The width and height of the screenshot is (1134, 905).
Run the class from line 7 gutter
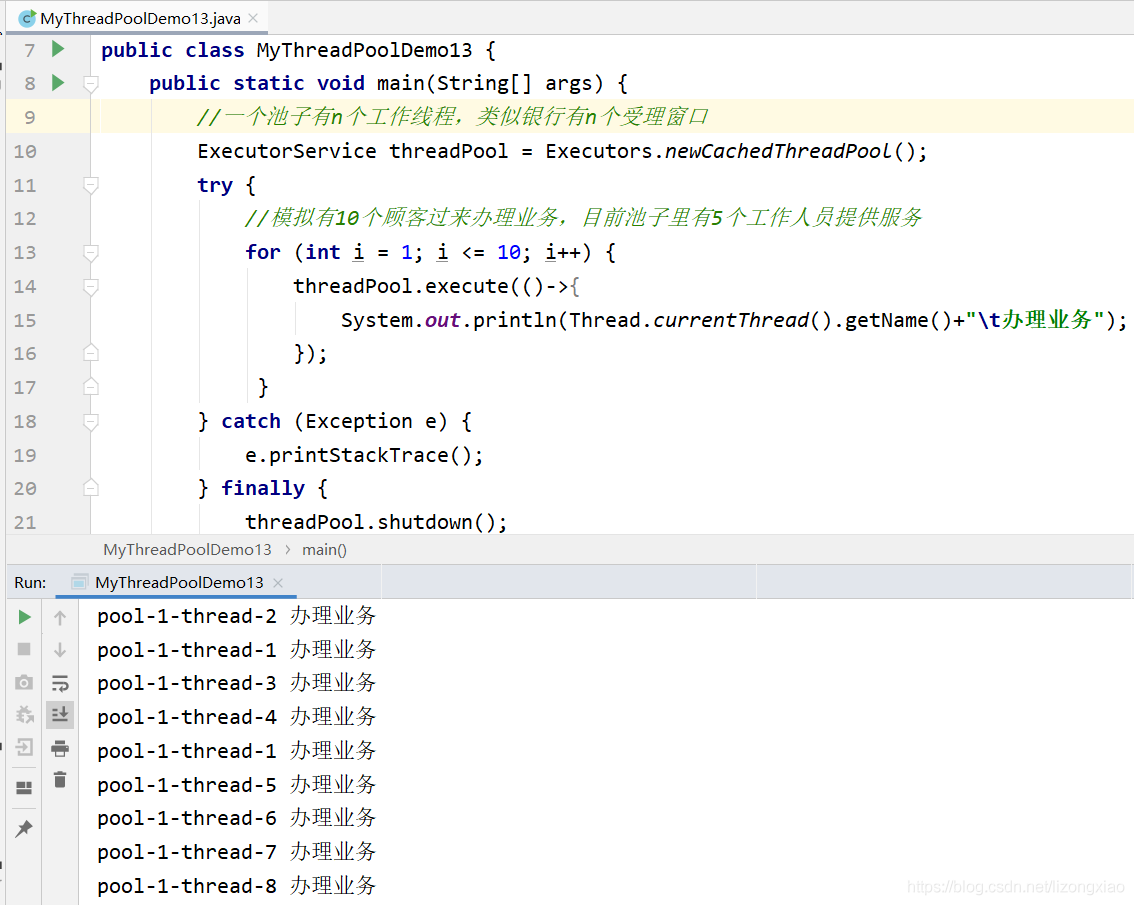click(58, 49)
